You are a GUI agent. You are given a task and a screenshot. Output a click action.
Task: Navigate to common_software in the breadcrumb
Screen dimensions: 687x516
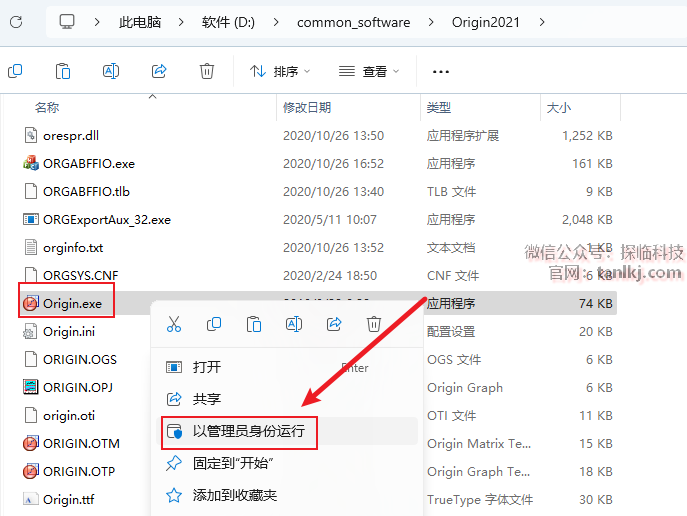pyautogui.click(x=353, y=22)
